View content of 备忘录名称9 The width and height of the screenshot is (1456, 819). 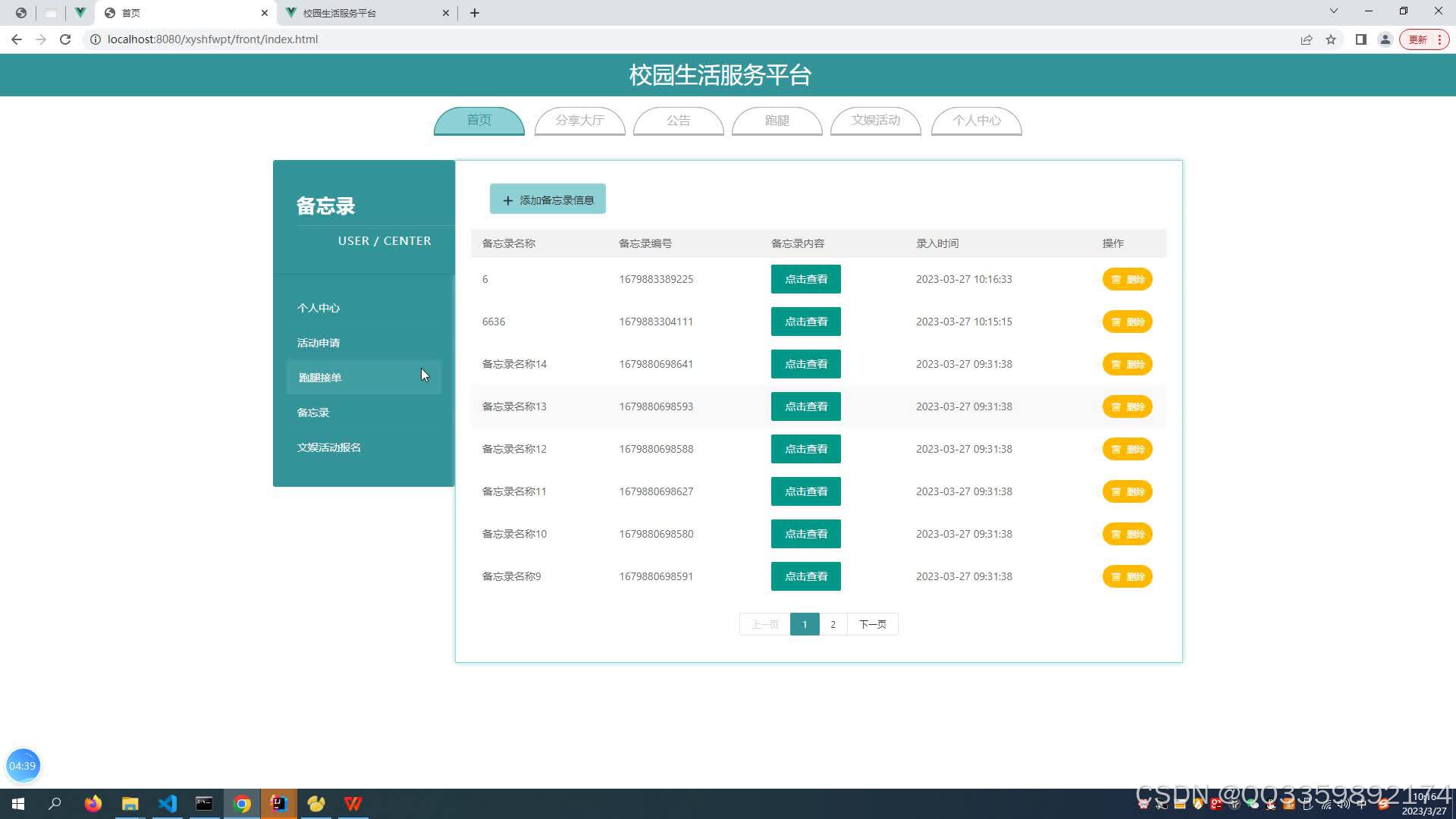(x=806, y=576)
